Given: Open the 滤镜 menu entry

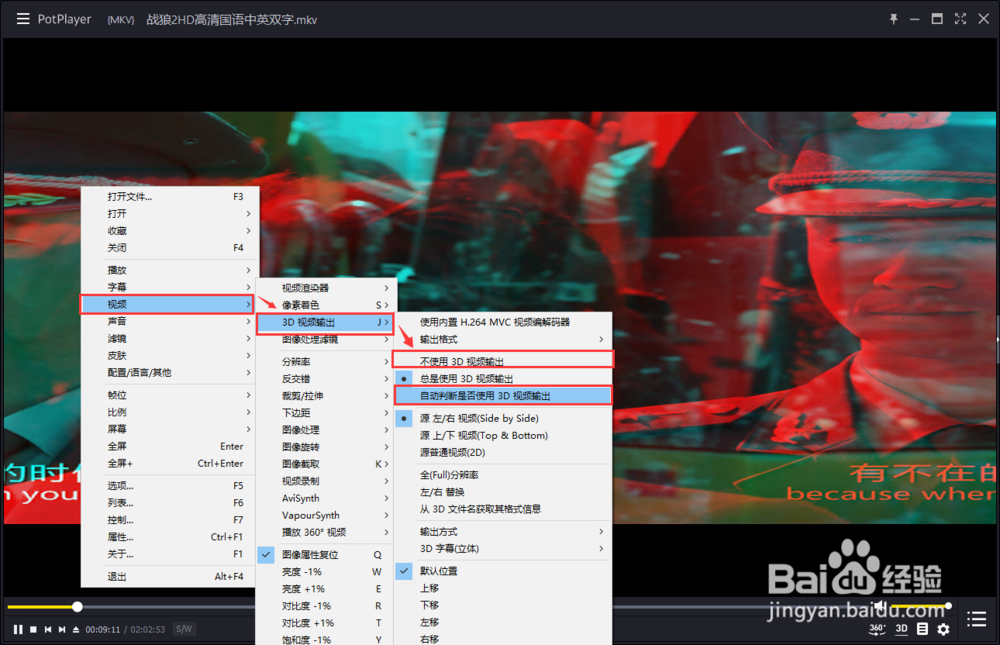Looking at the screenshot, I should (168, 338).
